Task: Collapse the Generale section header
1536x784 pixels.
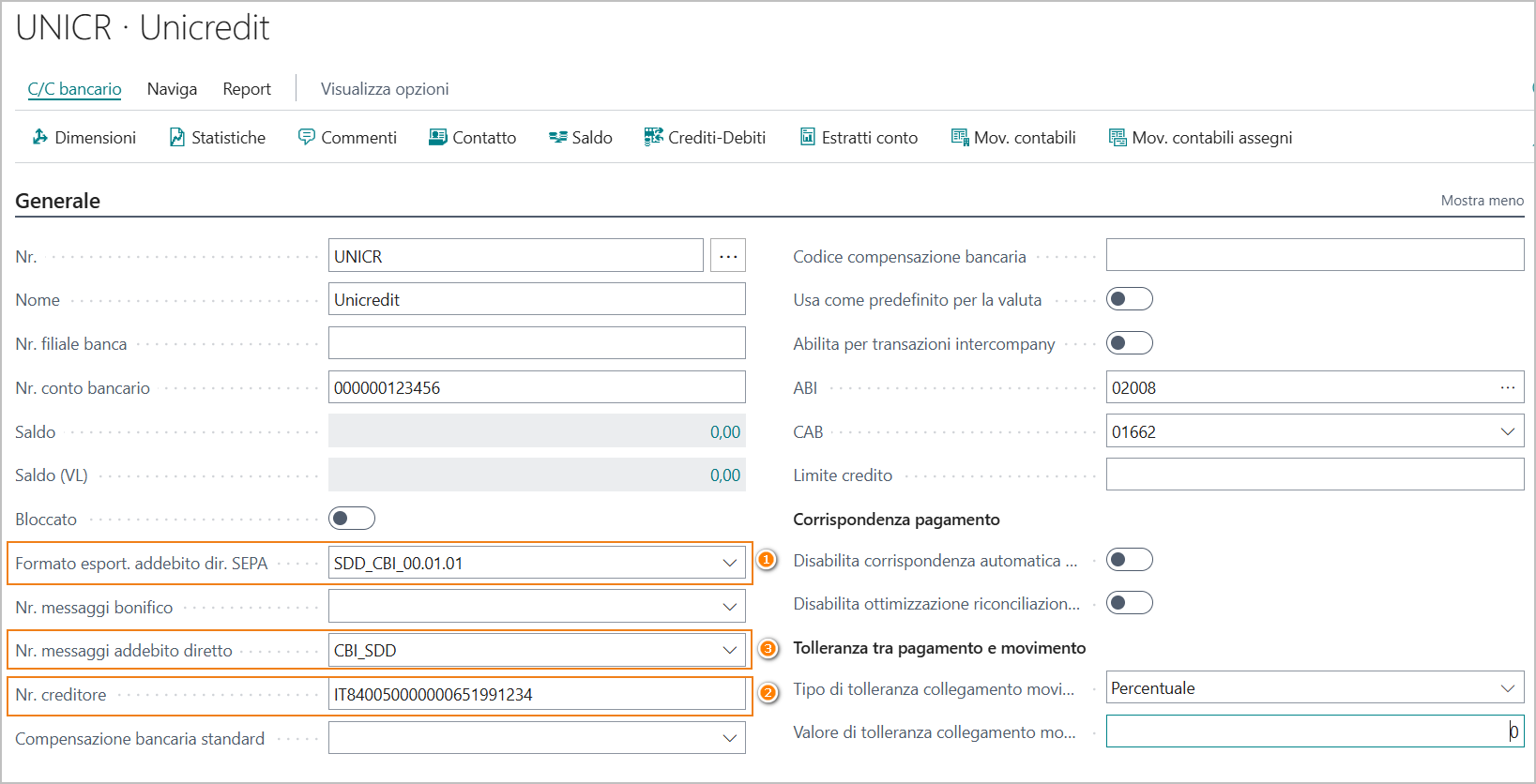Action: pyautogui.click(x=57, y=201)
